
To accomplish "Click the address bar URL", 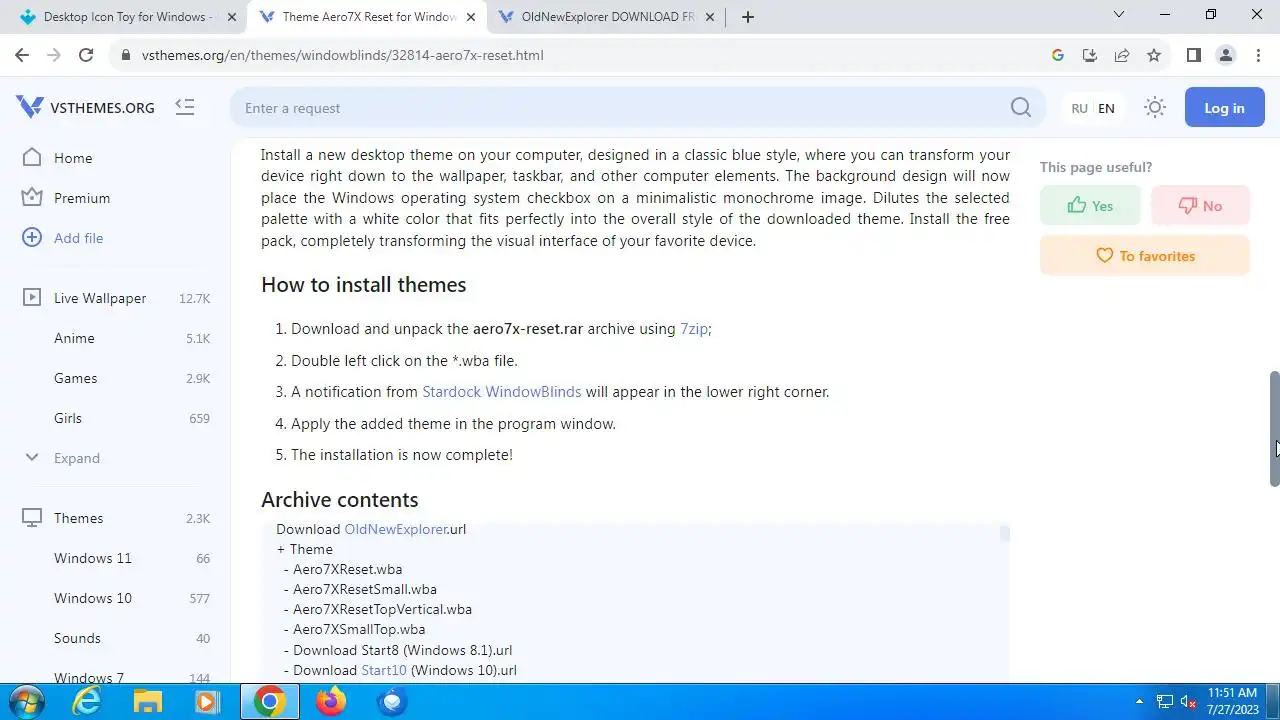I will pyautogui.click(x=342, y=55).
